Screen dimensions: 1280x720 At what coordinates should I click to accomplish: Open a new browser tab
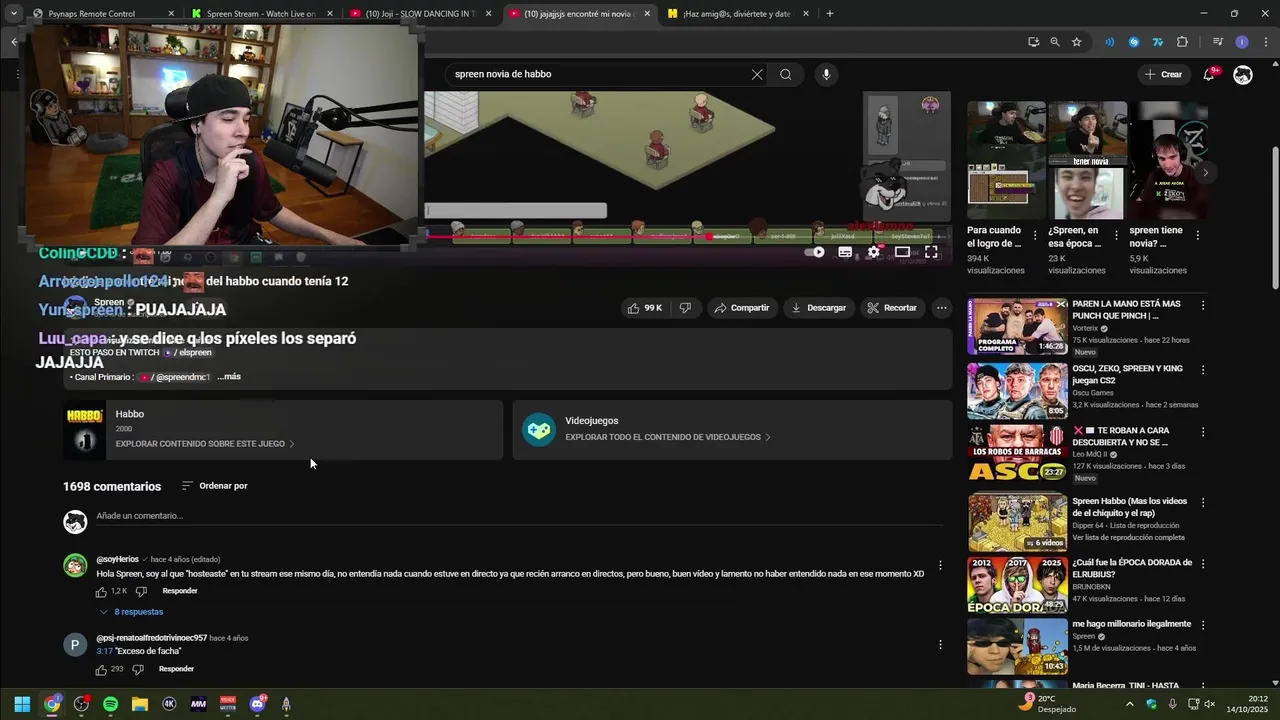830,14
